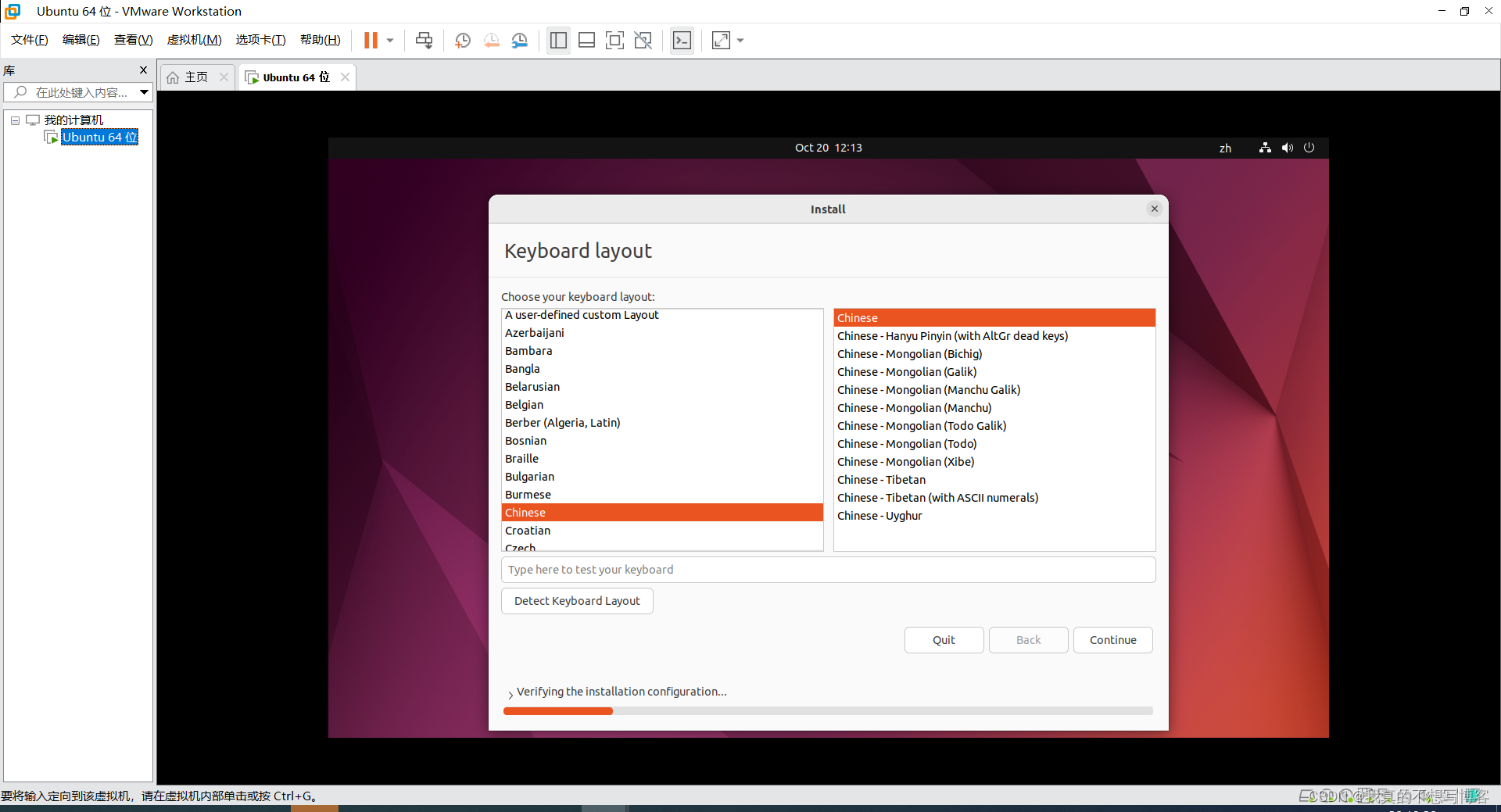Click the Ubuntu volume icon

(x=1287, y=148)
